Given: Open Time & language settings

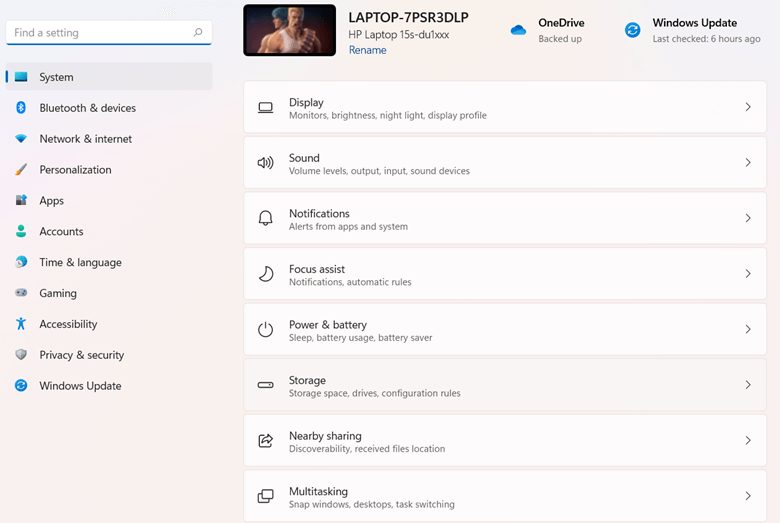Looking at the screenshot, I should pos(109,262).
